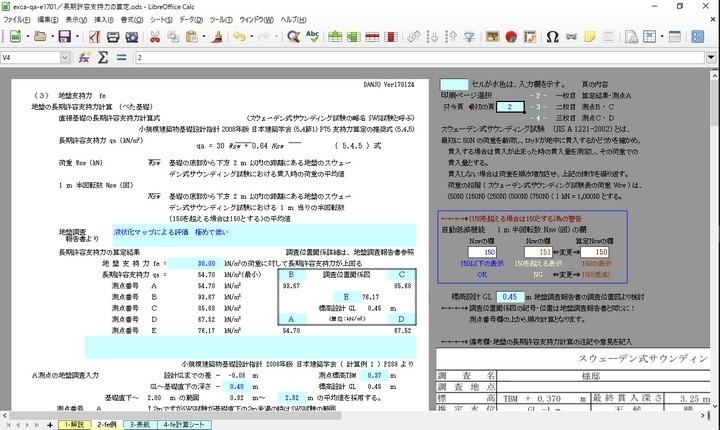Click the Print icon

113,36
